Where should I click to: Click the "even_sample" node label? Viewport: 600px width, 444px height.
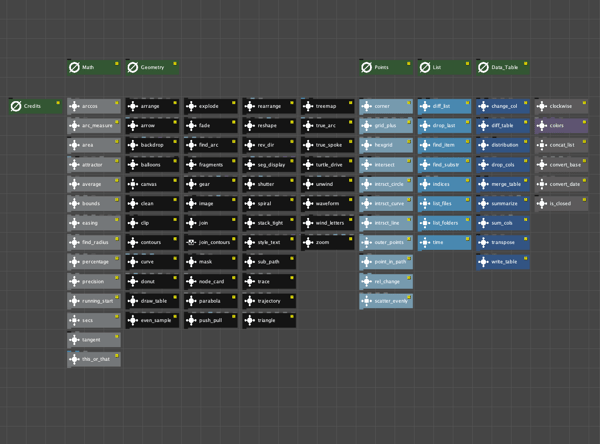156,320
